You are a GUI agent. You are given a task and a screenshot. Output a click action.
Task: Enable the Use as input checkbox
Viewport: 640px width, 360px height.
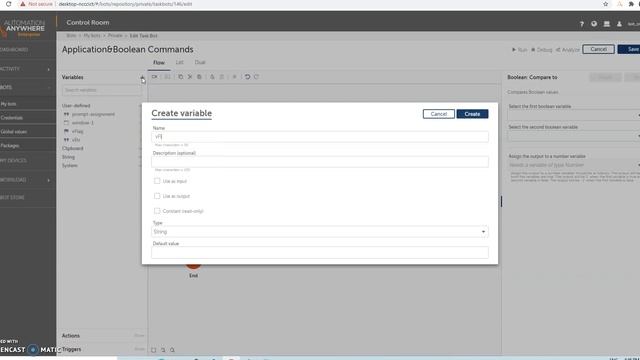point(157,181)
